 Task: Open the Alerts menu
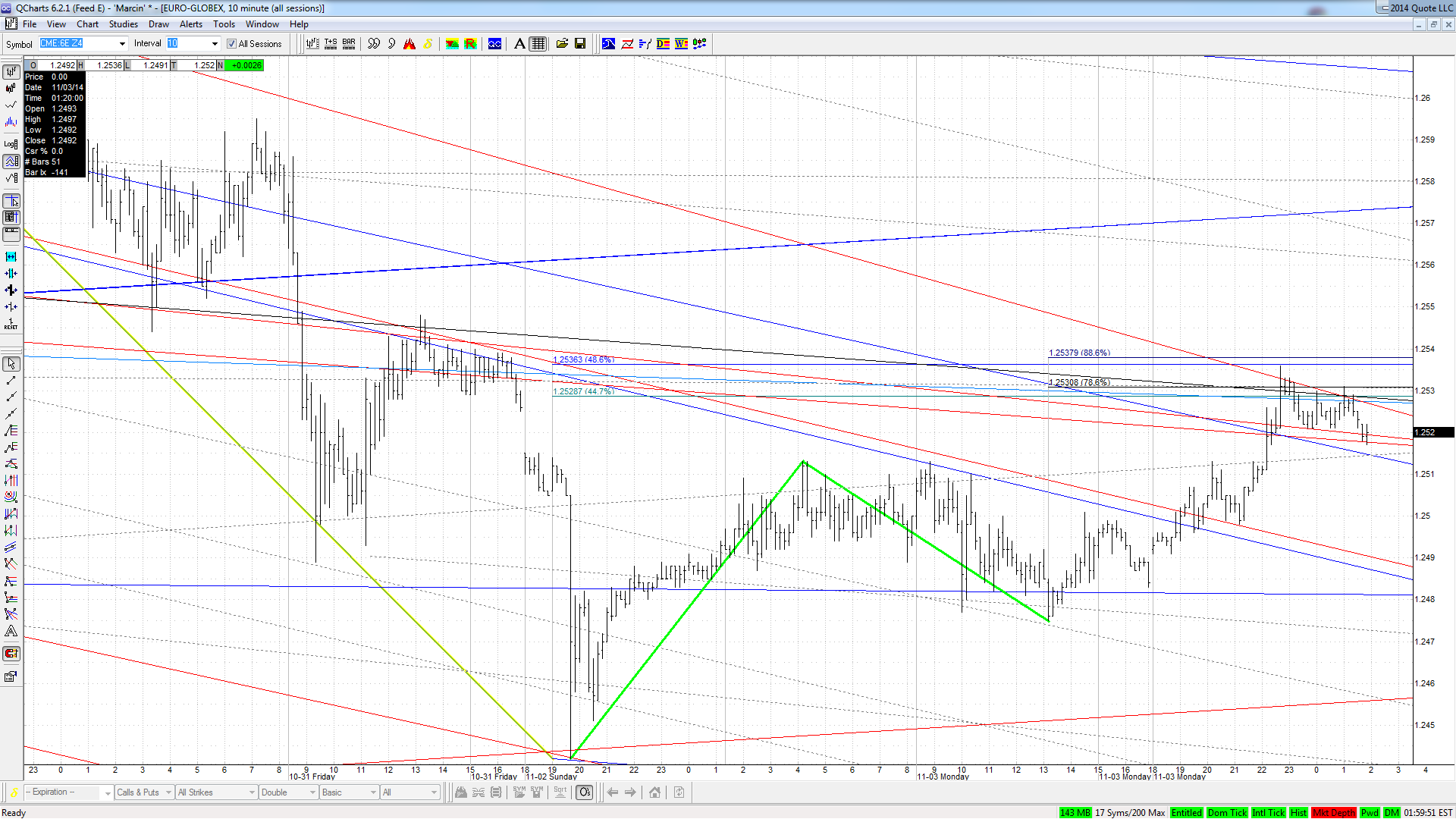[x=191, y=24]
